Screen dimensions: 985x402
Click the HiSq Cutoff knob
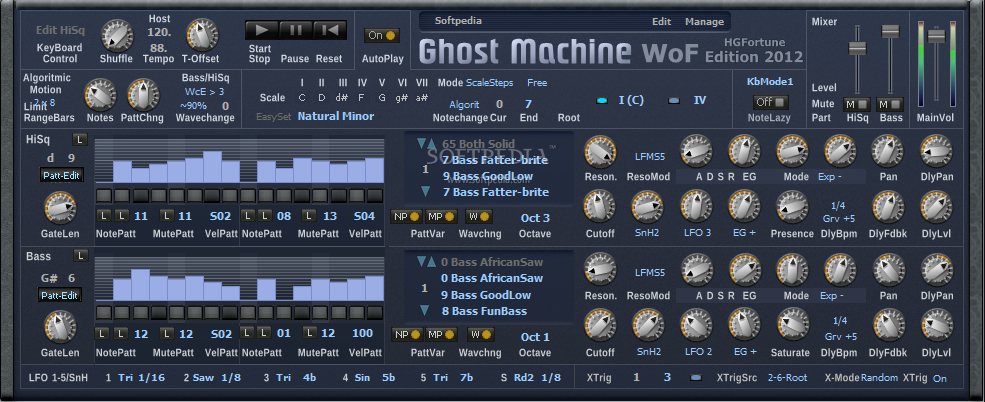pyautogui.click(x=600, y=207)
